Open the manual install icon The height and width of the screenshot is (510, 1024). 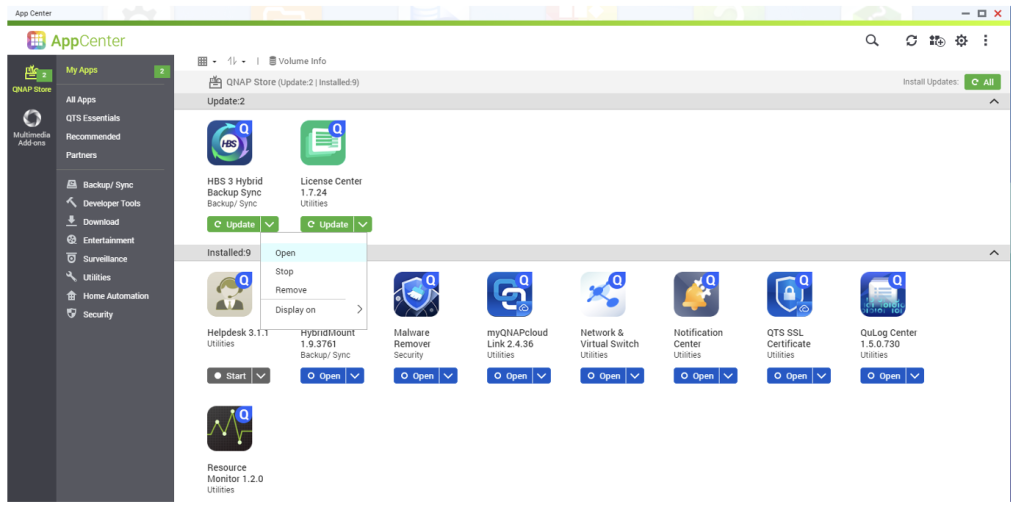coord(936,40)
